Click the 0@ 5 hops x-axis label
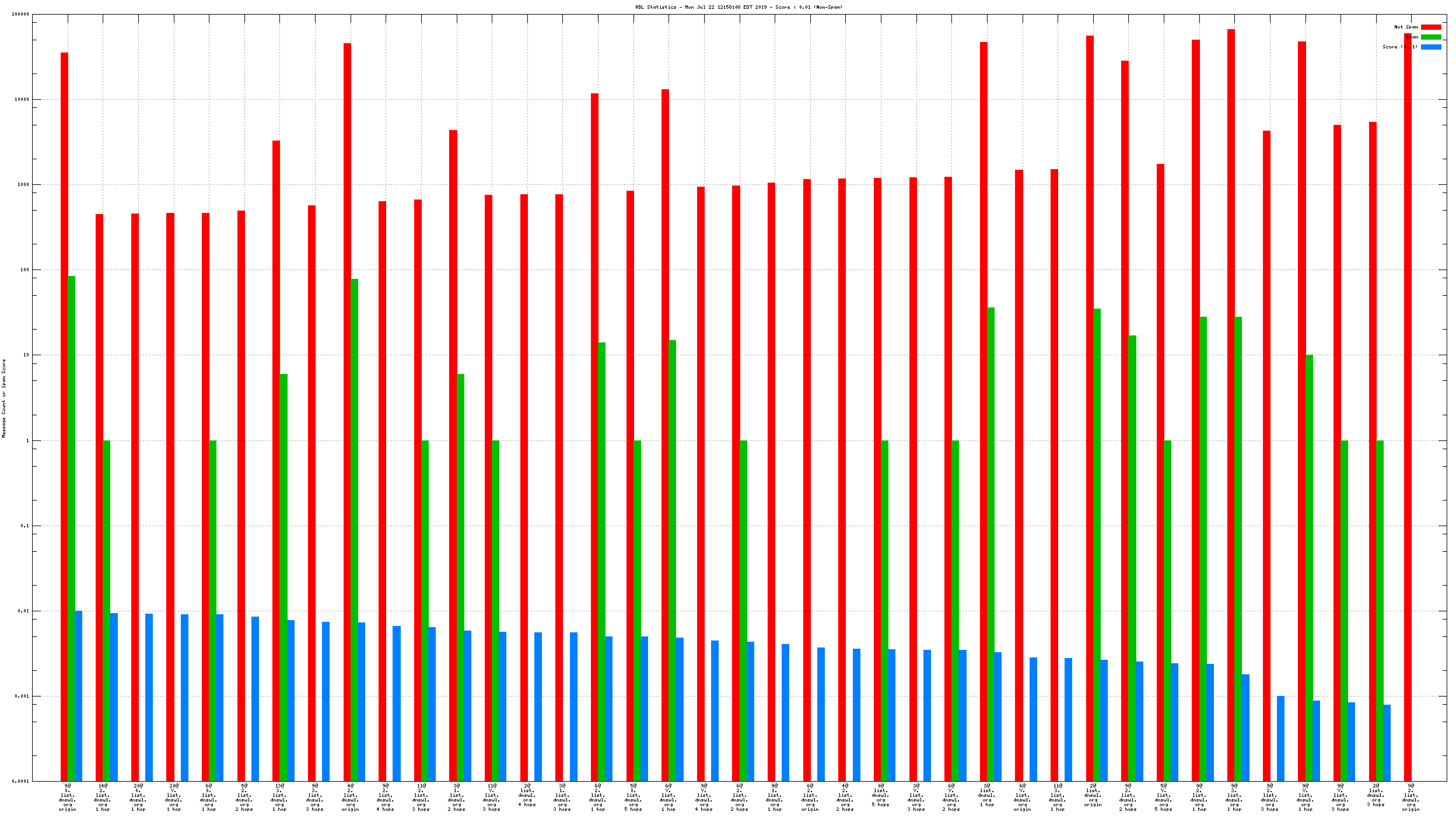Screen dimensions: 1456x819 click(x=881, y=795)
